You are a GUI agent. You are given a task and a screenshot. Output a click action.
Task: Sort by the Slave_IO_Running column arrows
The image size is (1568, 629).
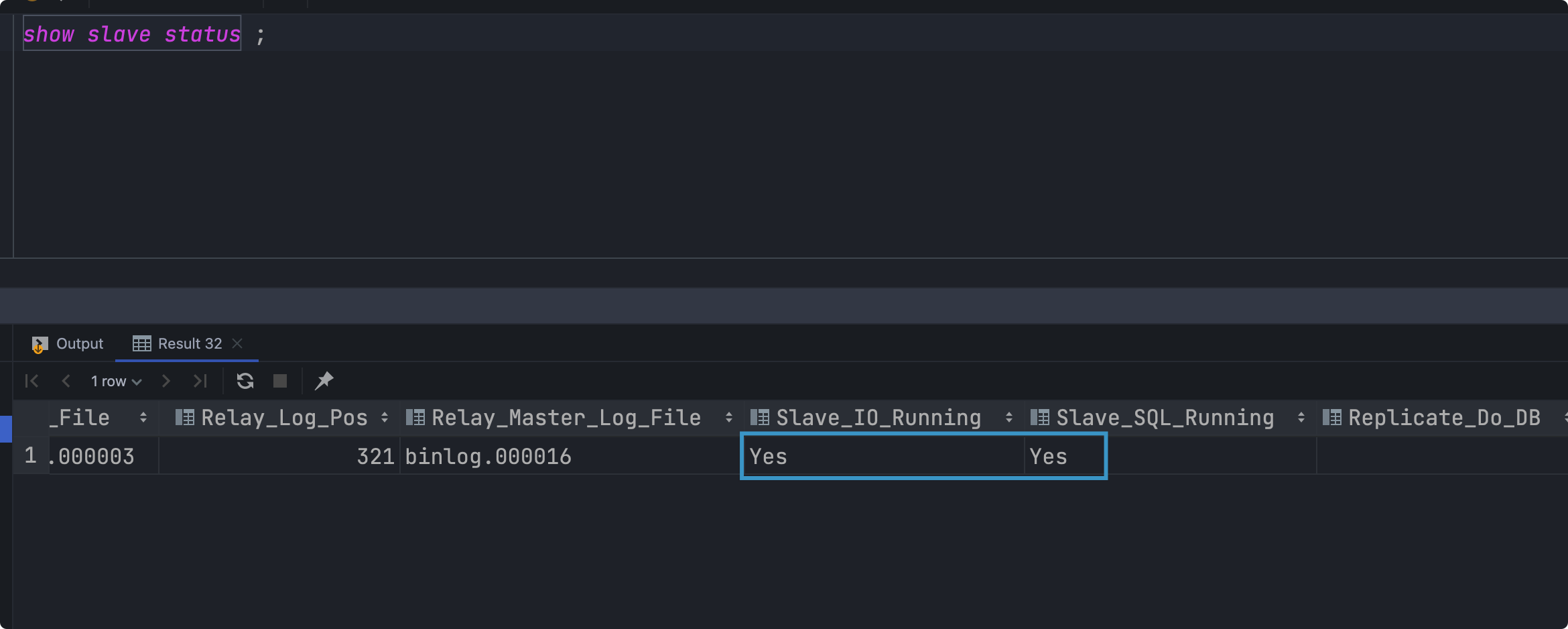(1008, 418)
